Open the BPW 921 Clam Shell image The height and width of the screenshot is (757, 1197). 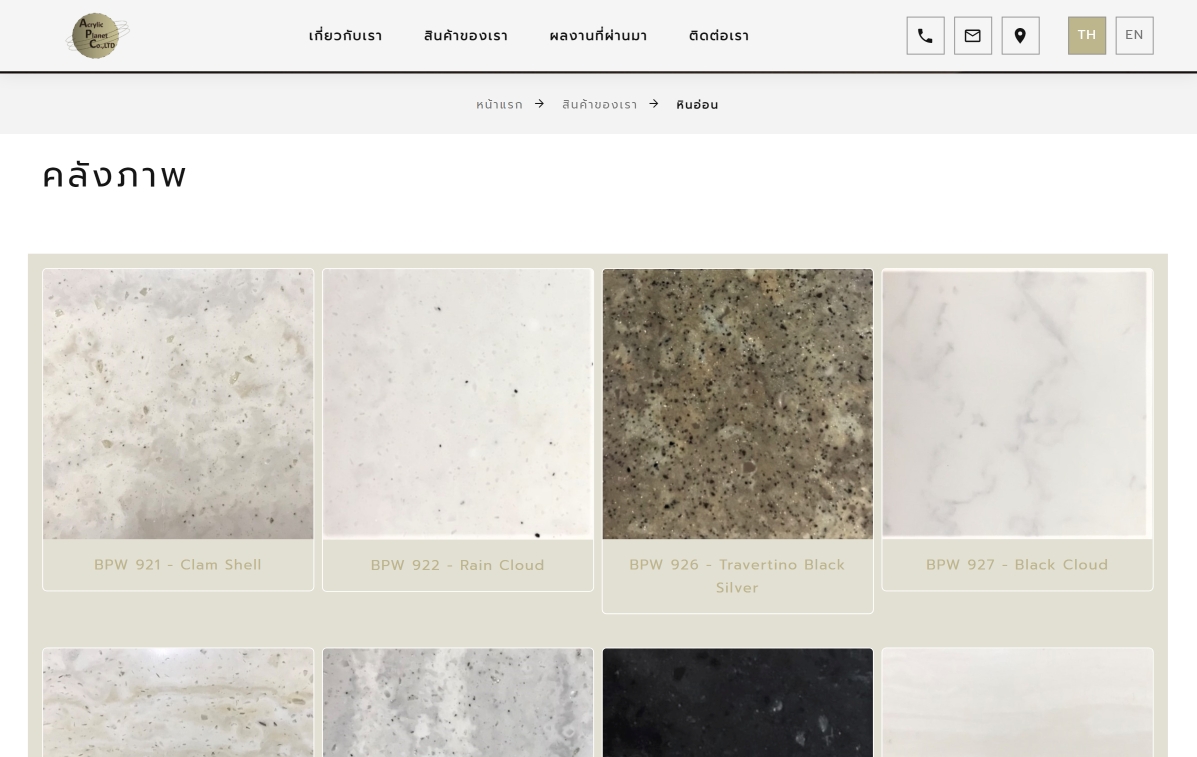(x=178, y=404)
